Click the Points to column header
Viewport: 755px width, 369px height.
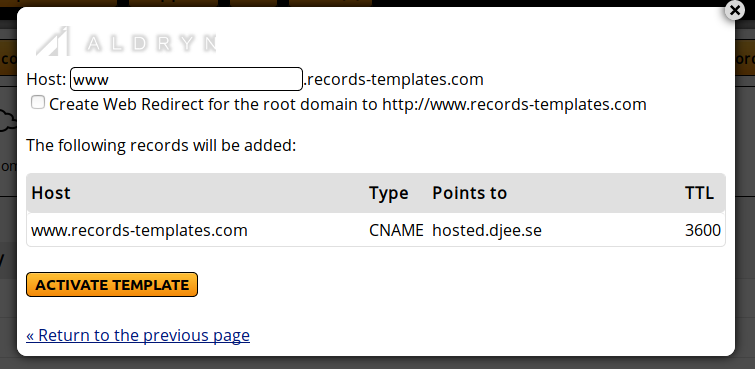(x=469, y=193)
